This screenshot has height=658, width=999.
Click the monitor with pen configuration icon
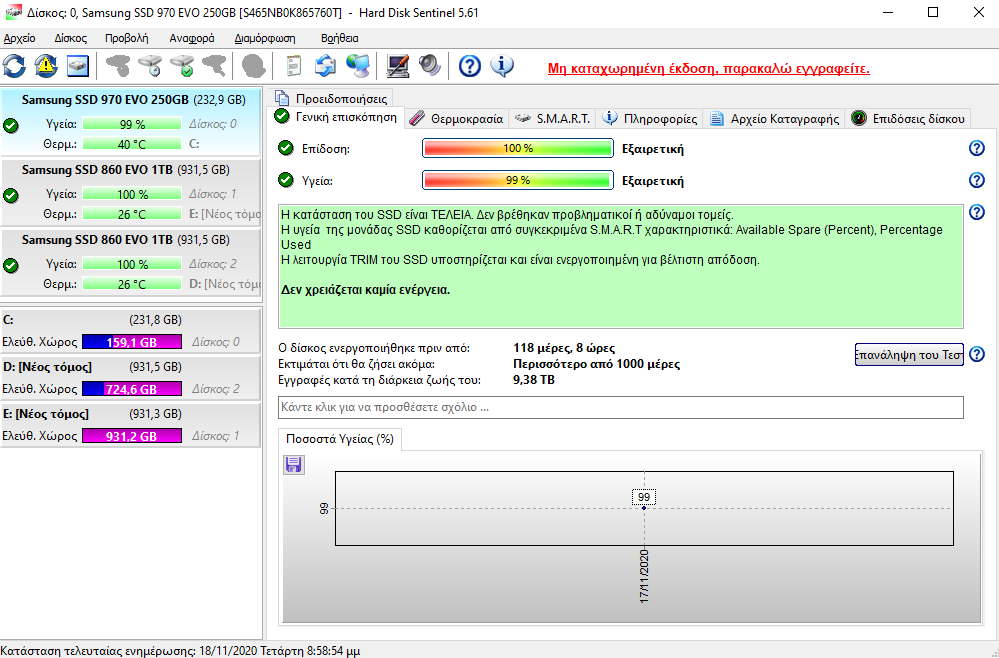tap(398, 66)
